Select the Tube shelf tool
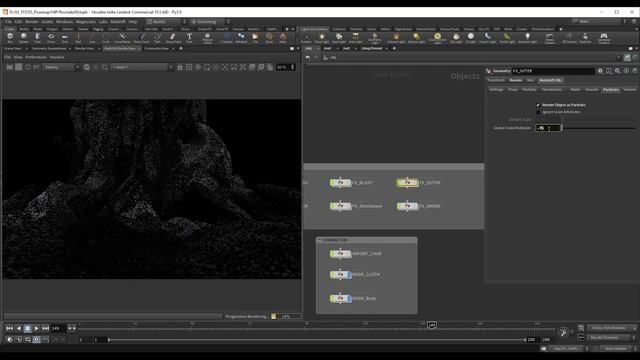The height and width of the screenshot is (360, 640). coord(37,38)
